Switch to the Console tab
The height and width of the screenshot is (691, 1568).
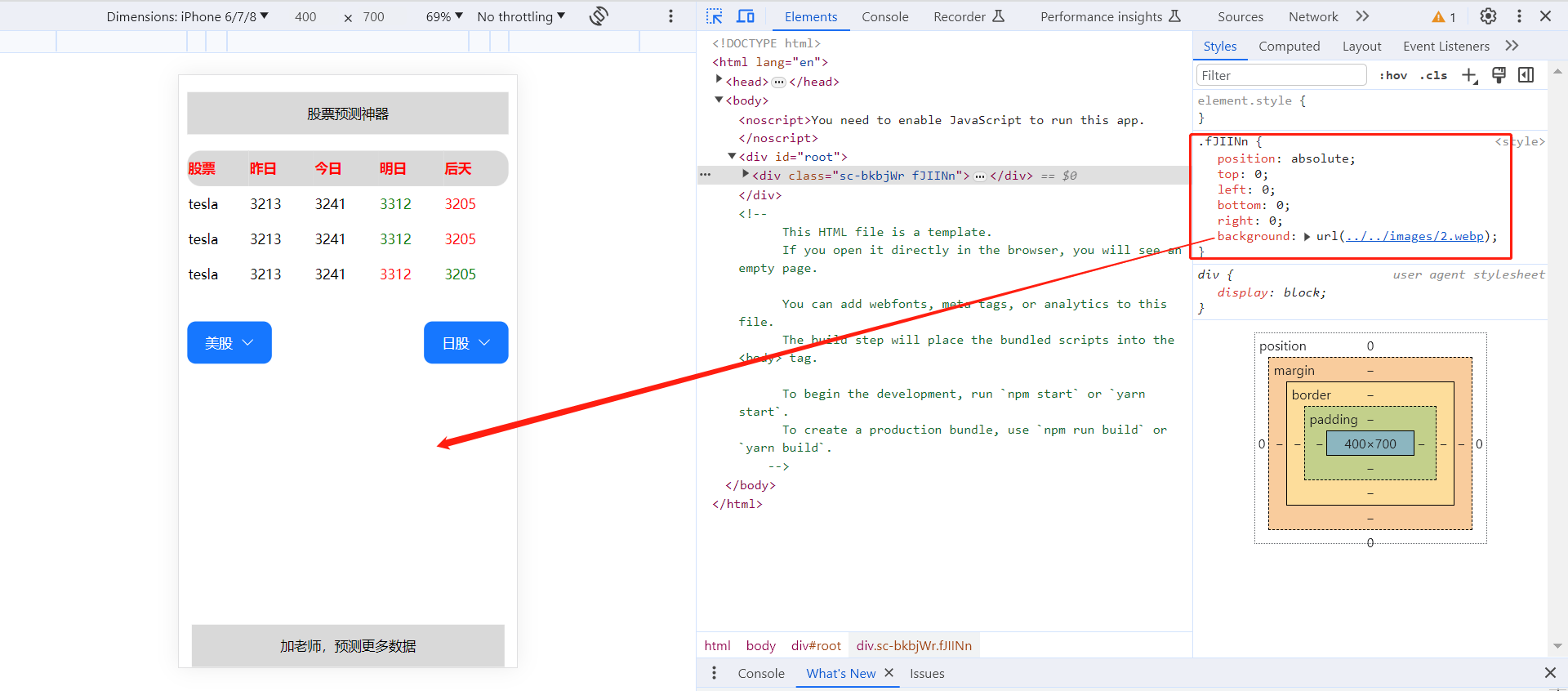pyautogui.click(x=885, y=16)
